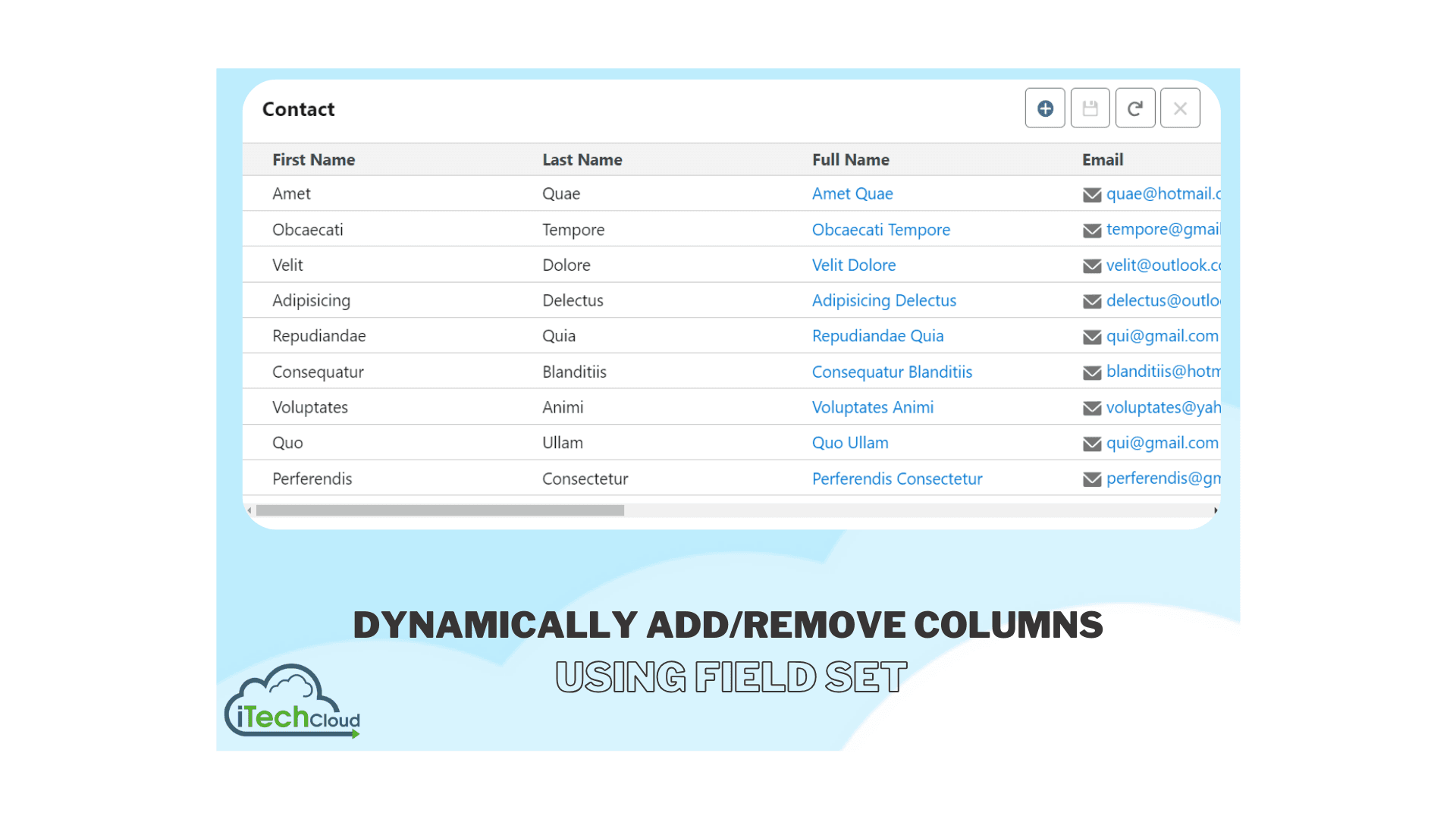Open the Voluptates Animi link
This screenshot has width=1456, height=819.
click(873, 408)
